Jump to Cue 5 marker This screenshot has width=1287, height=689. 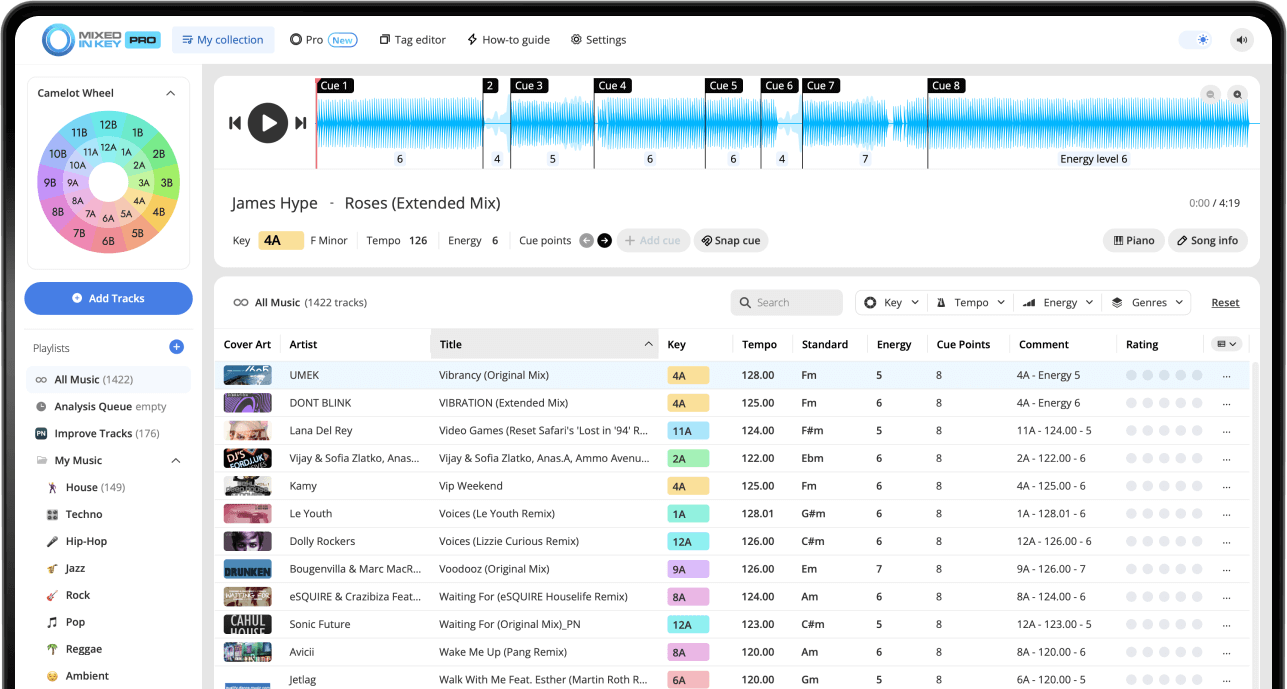click(x=723, y=86)
